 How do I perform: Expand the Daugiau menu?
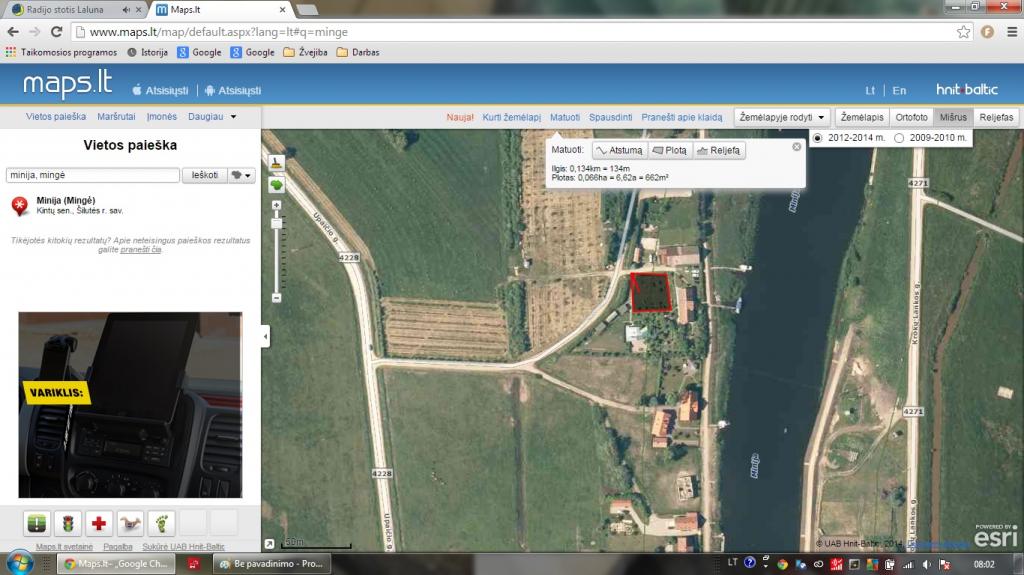[x=212, y=117]
